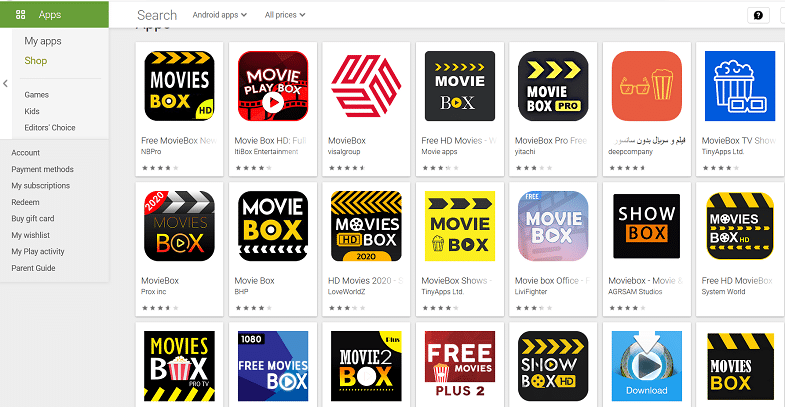Open the All prices filter dropdown
The image size is (785, 407).
(x=285, y=15)
